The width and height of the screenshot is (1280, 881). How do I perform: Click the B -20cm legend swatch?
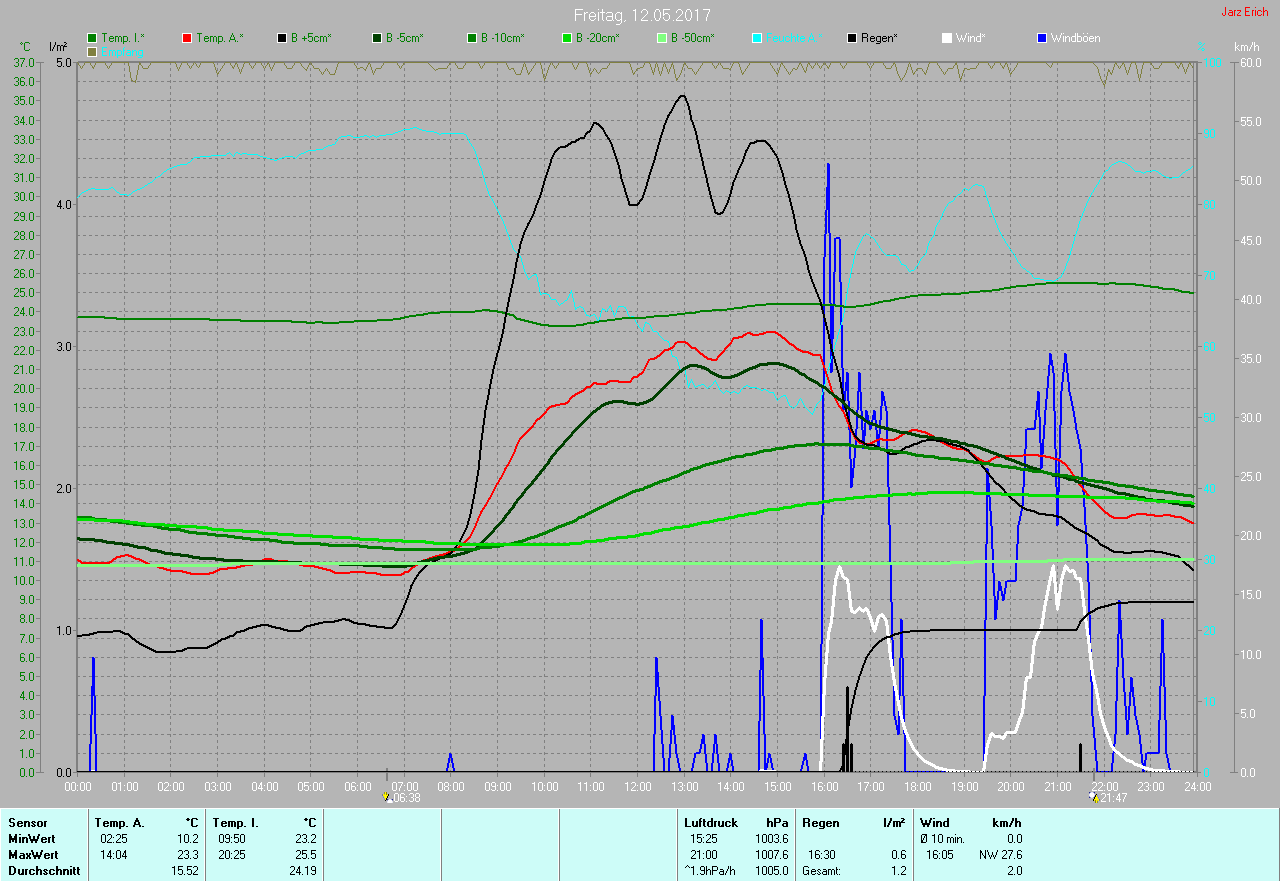point(567,38)
